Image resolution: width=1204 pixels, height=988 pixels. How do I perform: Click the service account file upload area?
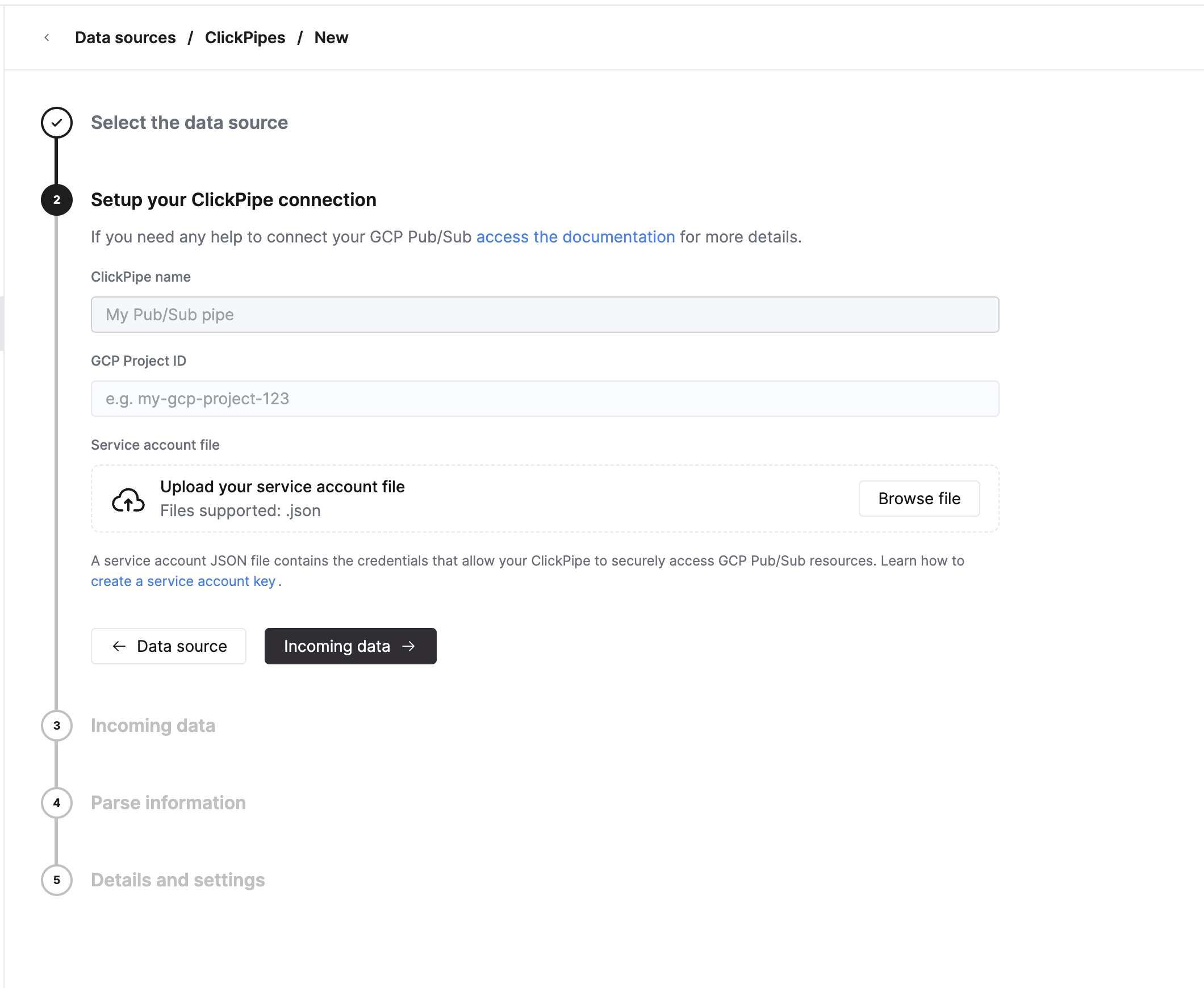pyautogui.click(x=545, y=499)
